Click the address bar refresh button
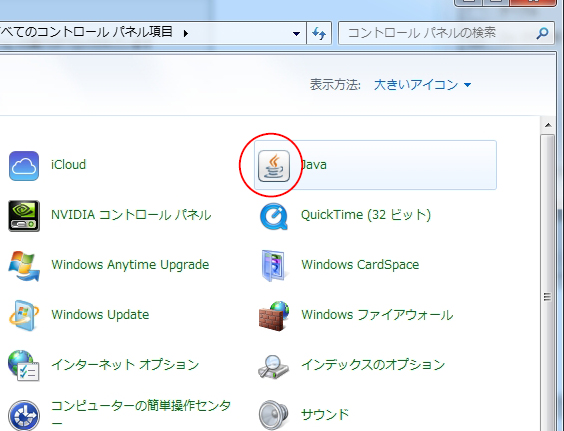This screenshot has height=431, width=564. coord(319,33)
